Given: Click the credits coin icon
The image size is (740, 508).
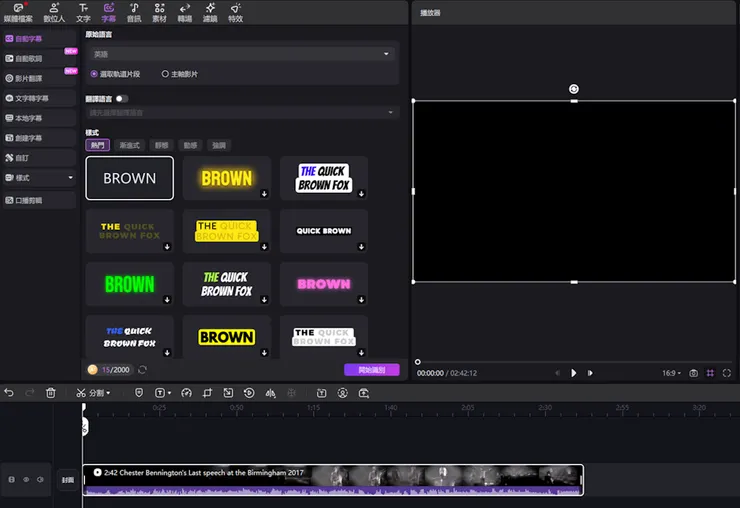Looking at the screenshot, I should (92, 370).
